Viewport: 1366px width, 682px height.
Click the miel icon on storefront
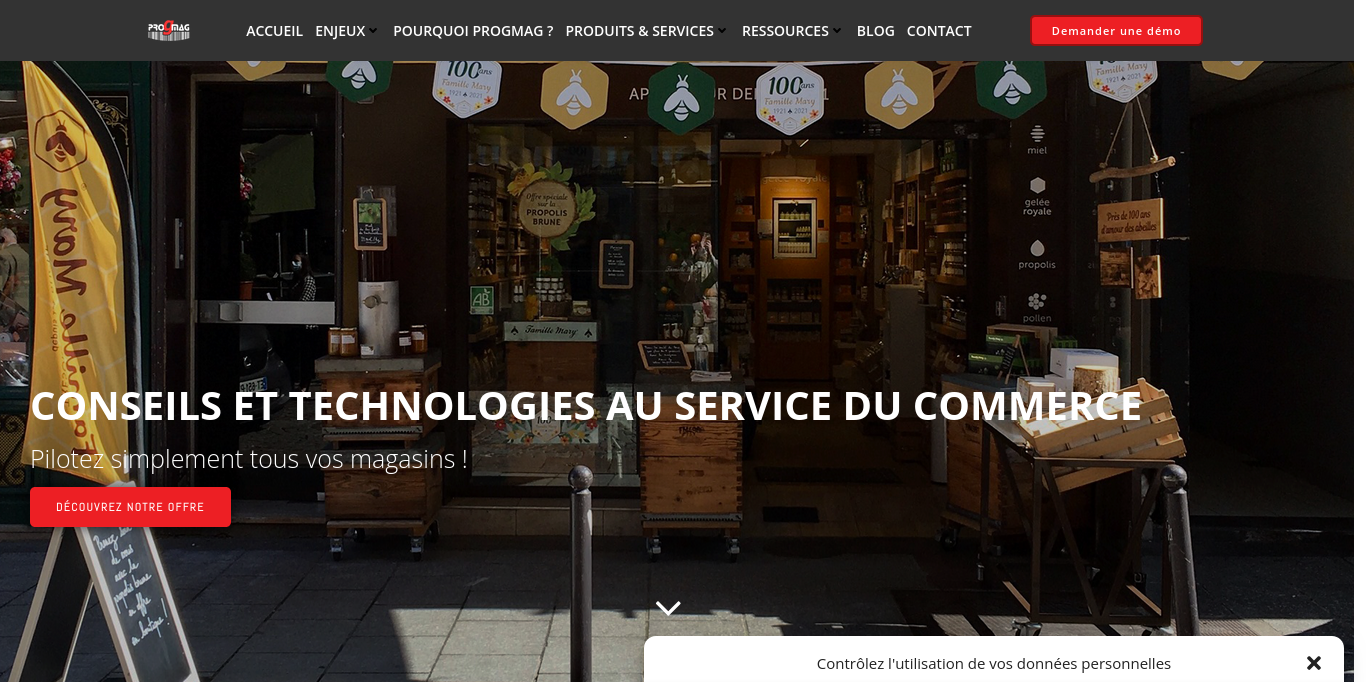1037,139
